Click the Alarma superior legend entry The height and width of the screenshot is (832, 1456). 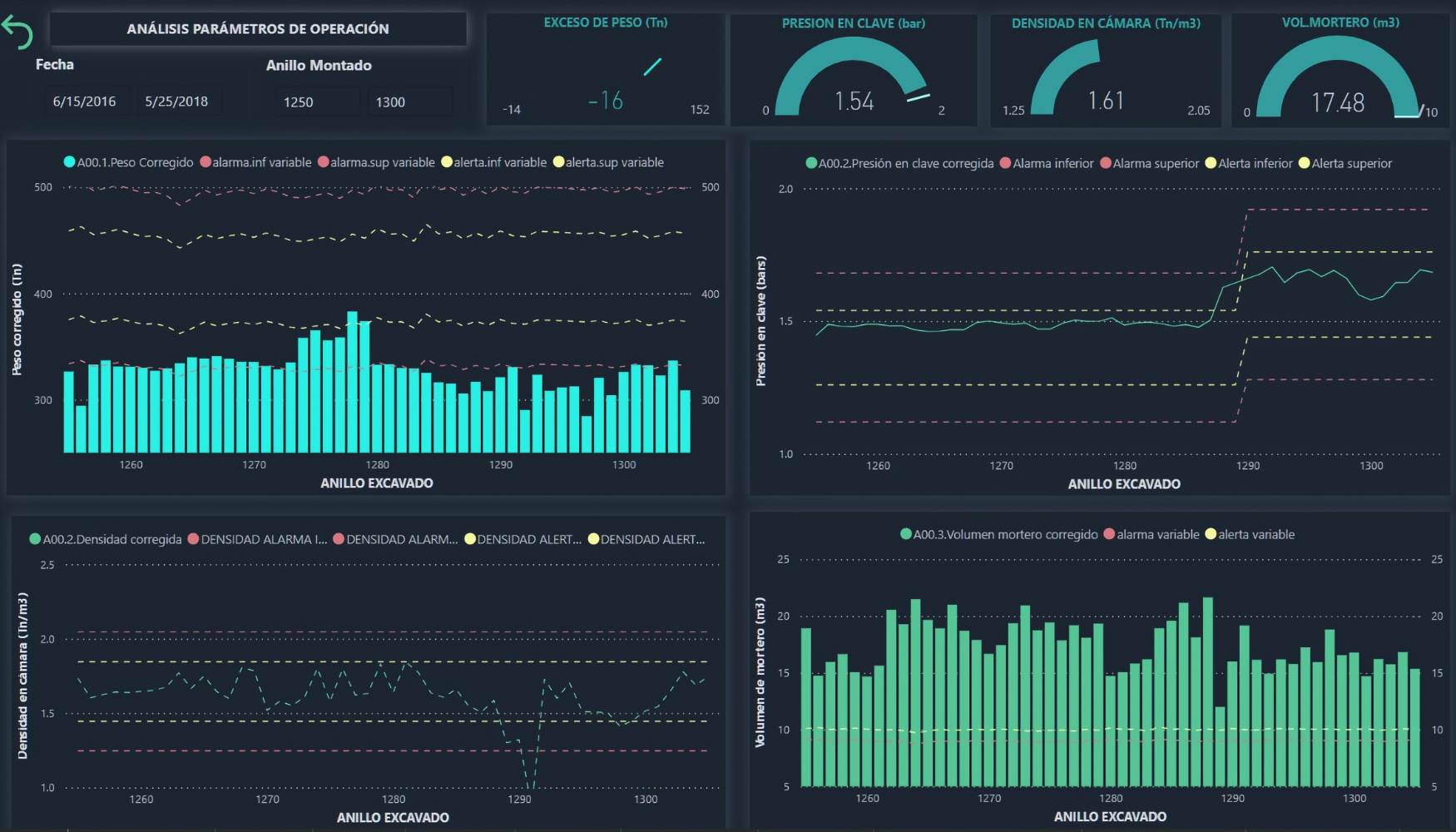pos(1149,163)
